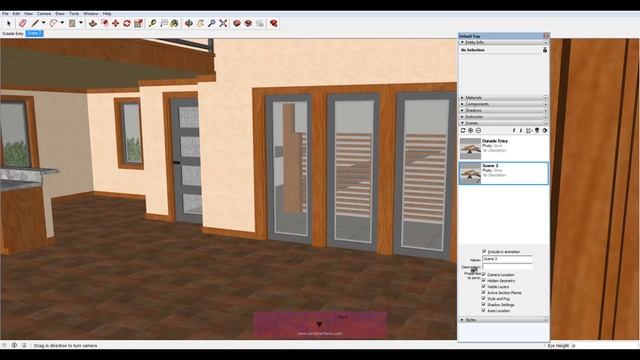Choose the Line pencil tool

[36, 23]
